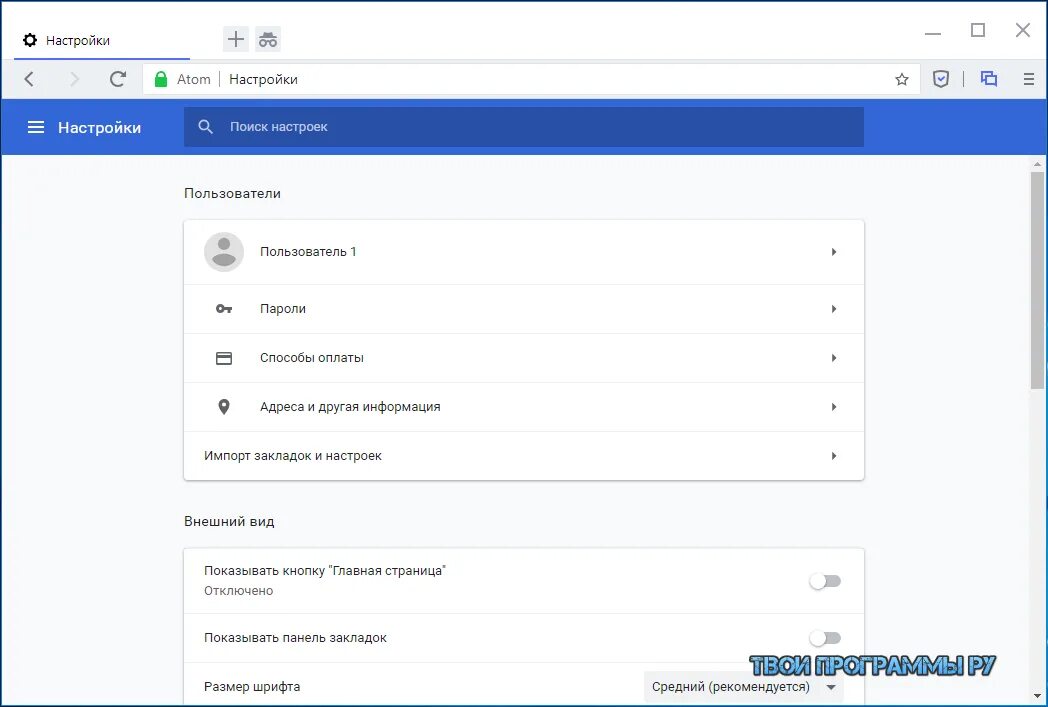1048x707 pixels.
Task: Click the vertical scrollbar thumb
Action: click(1037, 280)
